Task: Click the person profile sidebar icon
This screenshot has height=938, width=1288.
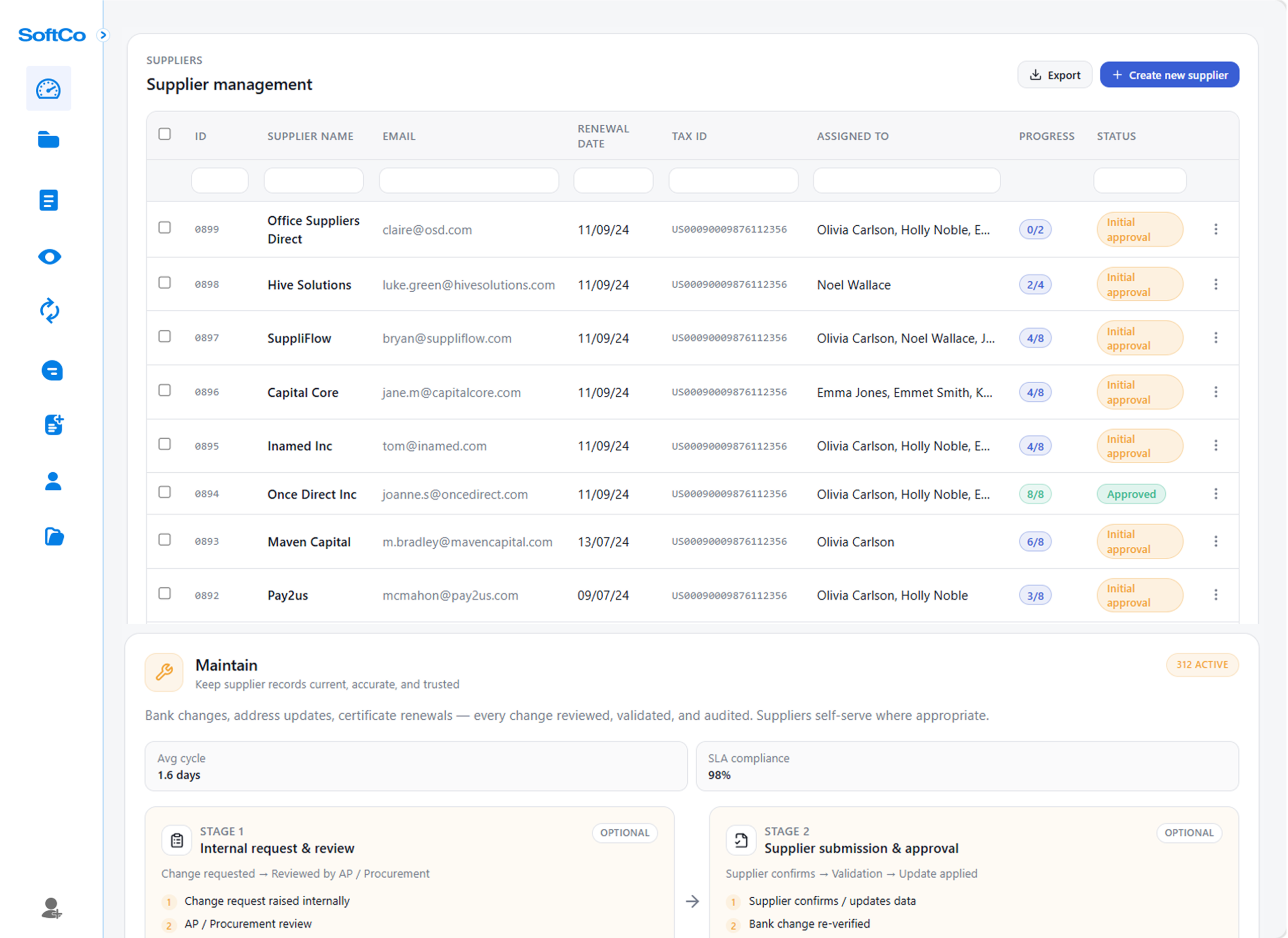Action: pos(53,481)
